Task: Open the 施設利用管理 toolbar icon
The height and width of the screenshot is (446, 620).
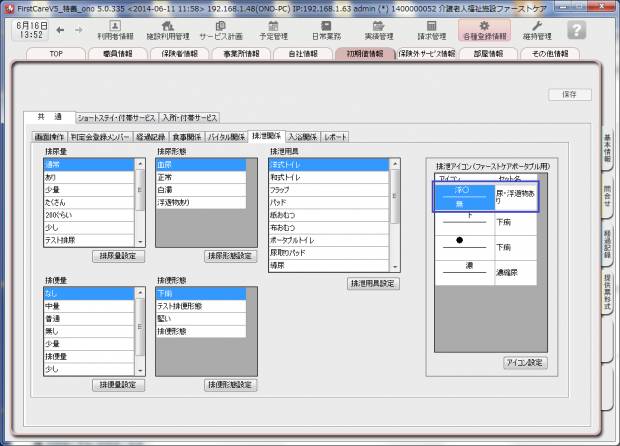Action: point(167,30)
